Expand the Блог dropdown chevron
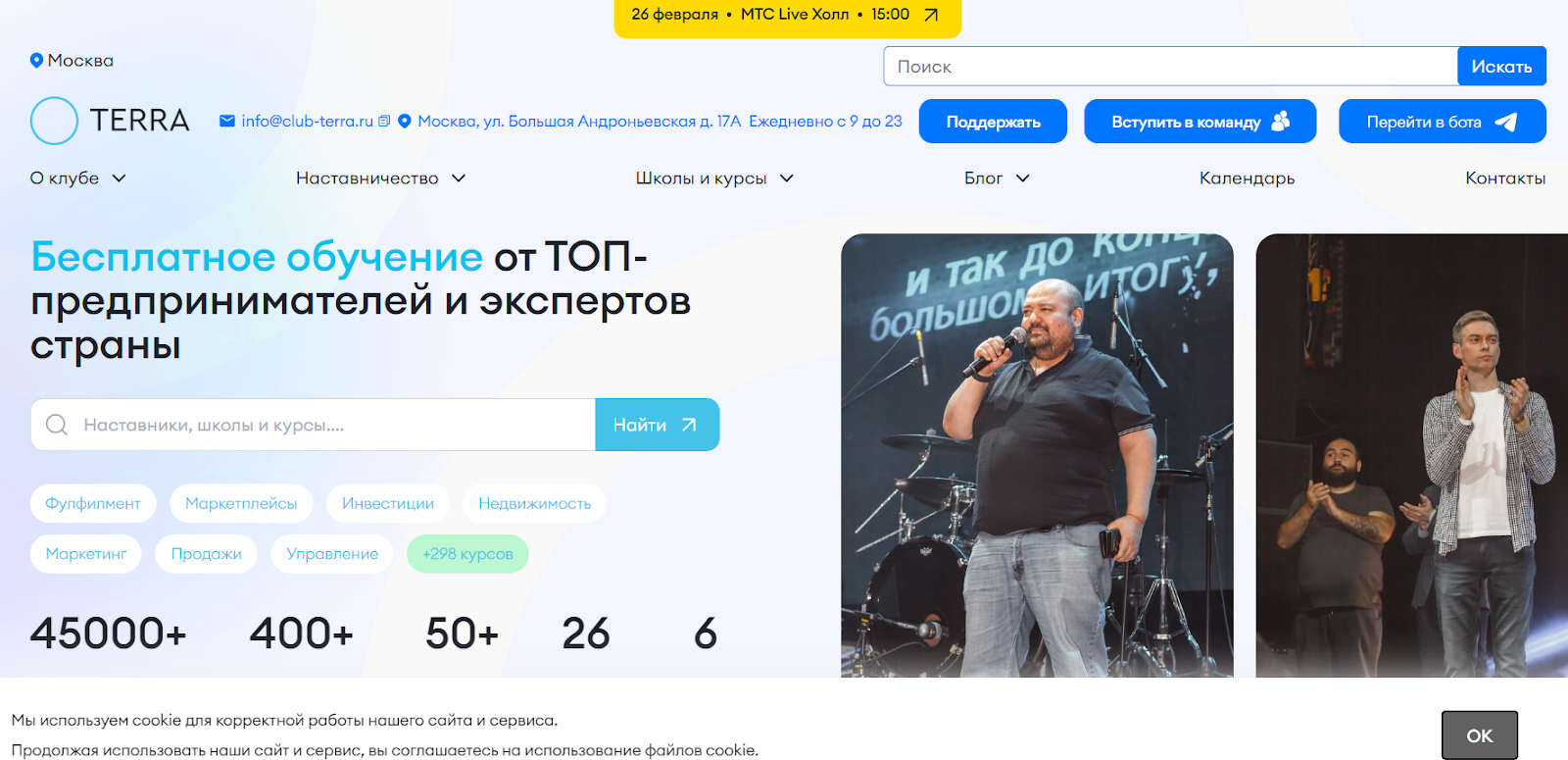This screenshot has height=760, width=1568. pos(1023,178)
